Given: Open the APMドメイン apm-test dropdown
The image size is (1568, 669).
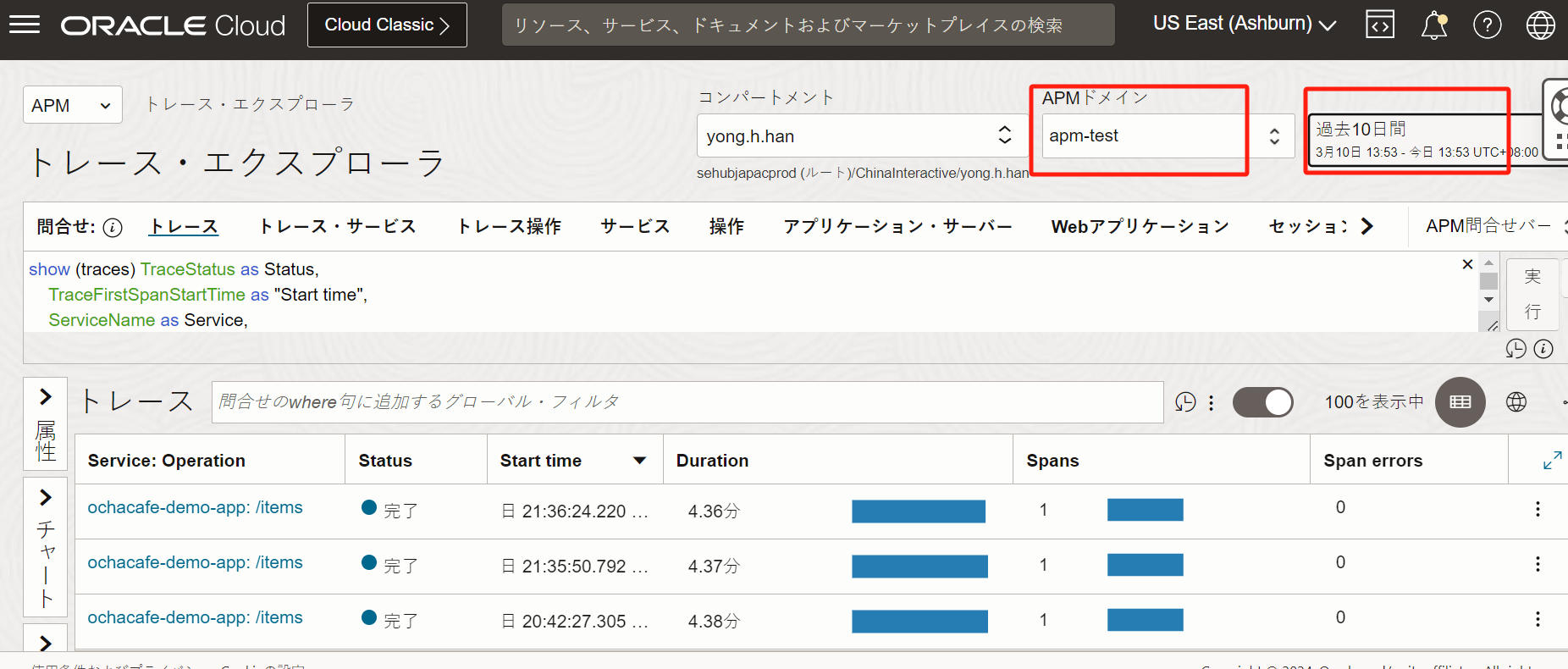Looking at the screenshot, I should [x=1167, y=136].
